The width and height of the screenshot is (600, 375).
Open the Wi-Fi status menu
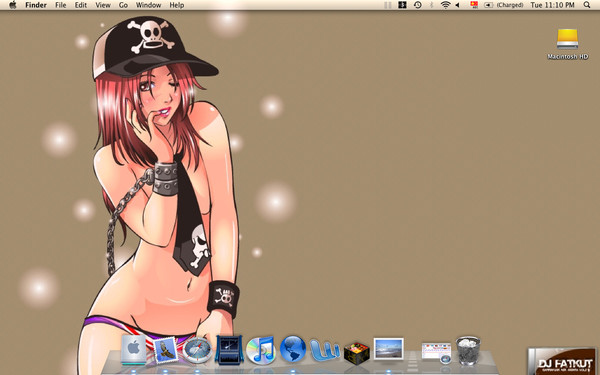pos(445,5)
